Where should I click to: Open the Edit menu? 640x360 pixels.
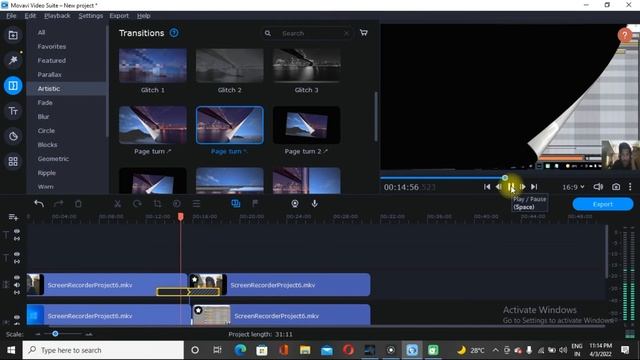click(x=30, y=16)
